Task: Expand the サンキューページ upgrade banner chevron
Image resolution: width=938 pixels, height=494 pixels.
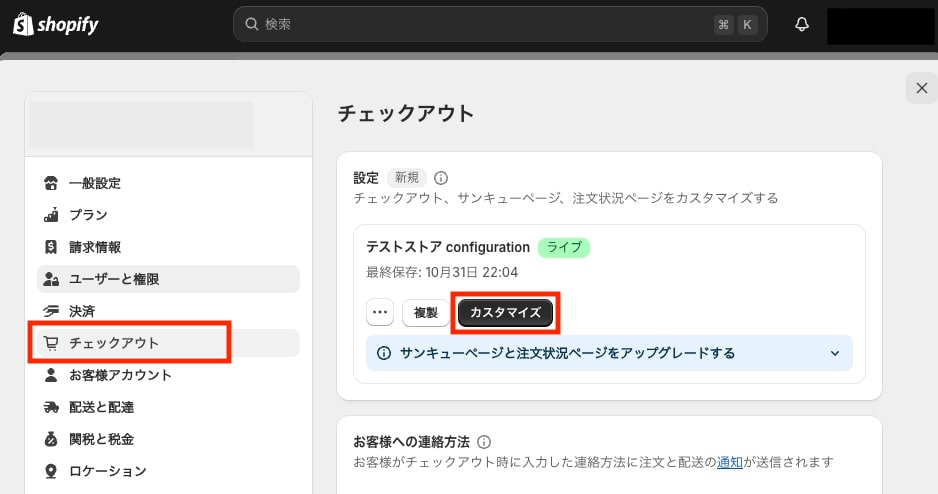Action: [835, 353]
